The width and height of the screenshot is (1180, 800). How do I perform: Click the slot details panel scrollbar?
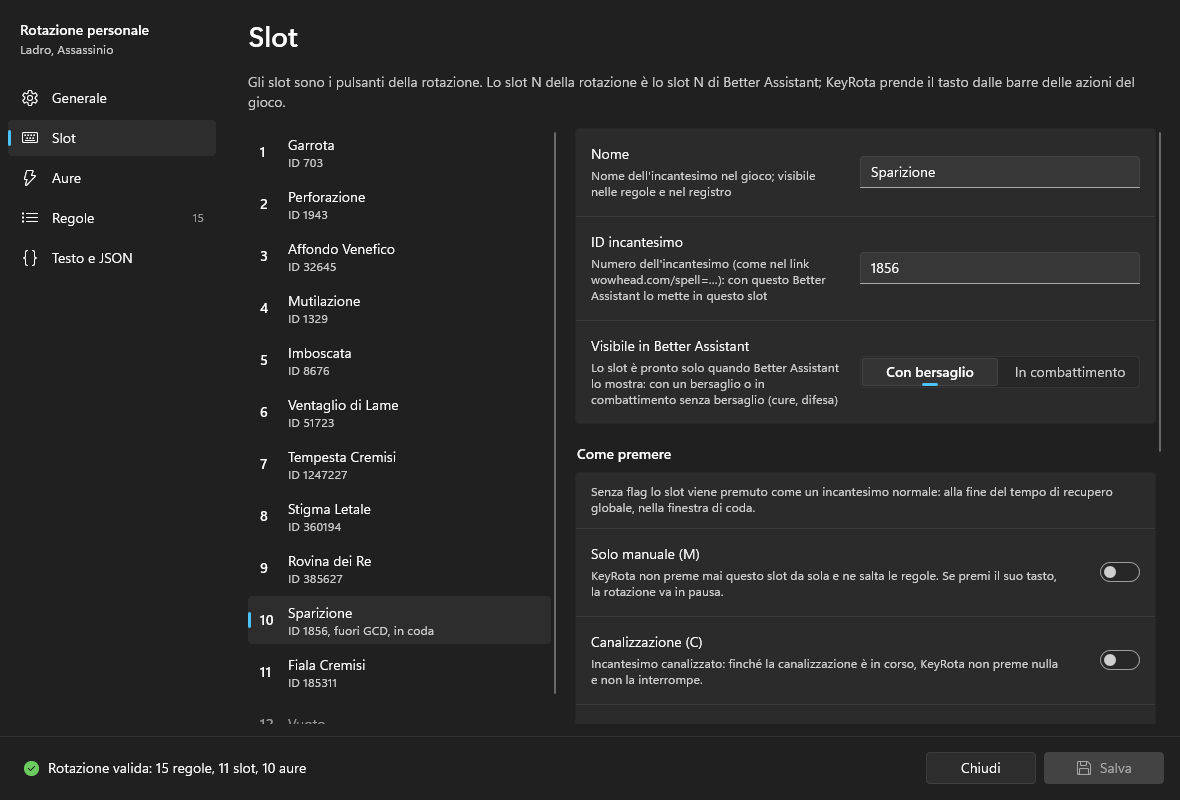pos(1160,292)
